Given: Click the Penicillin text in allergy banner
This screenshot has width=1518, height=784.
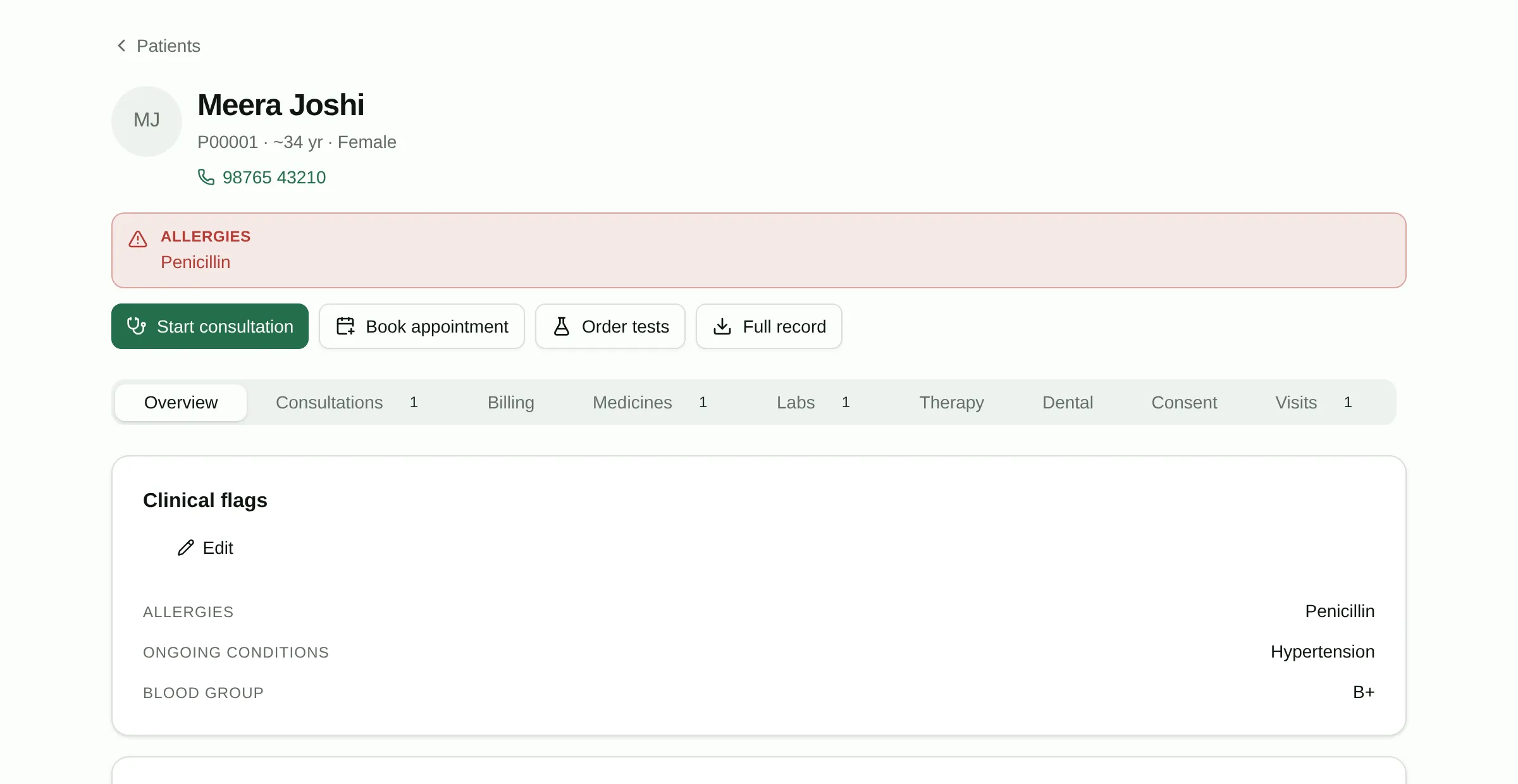Looking at the screenshot, I should (x=195, y=262).
